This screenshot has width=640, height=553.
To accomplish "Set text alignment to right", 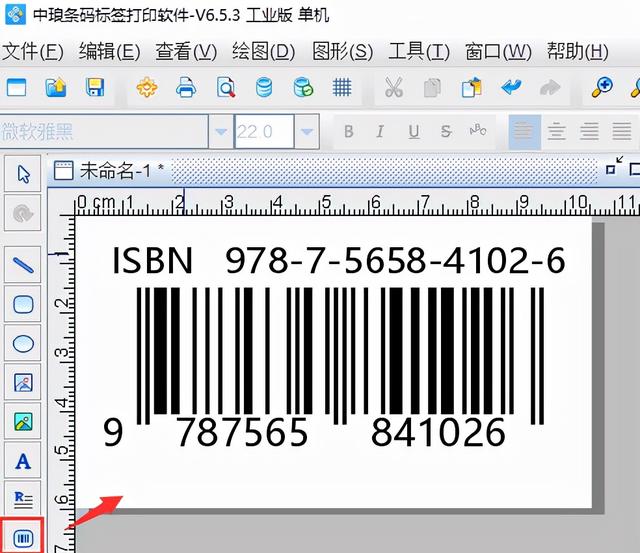I will [589, 131].
